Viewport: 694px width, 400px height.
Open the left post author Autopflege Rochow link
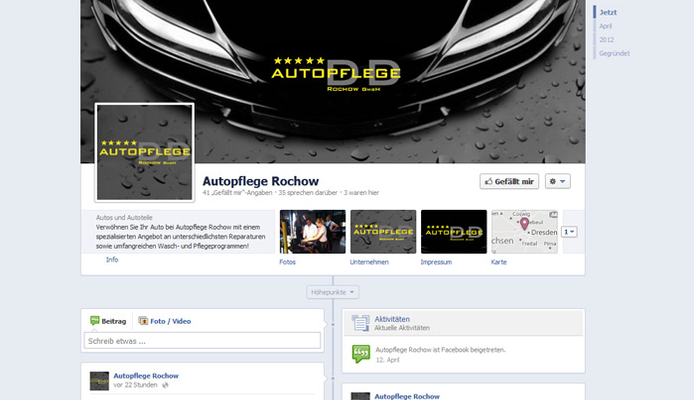click(x=146, y=376)
